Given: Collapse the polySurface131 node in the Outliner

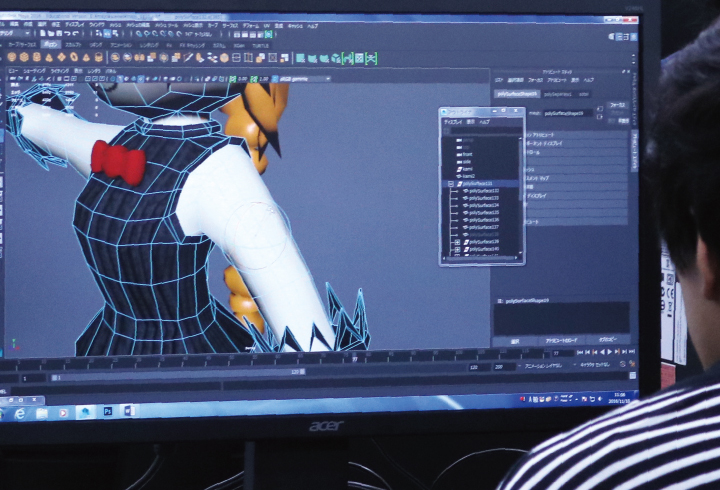Looking at the screenshot, I should pyautogui.click(x=451, y=184).
